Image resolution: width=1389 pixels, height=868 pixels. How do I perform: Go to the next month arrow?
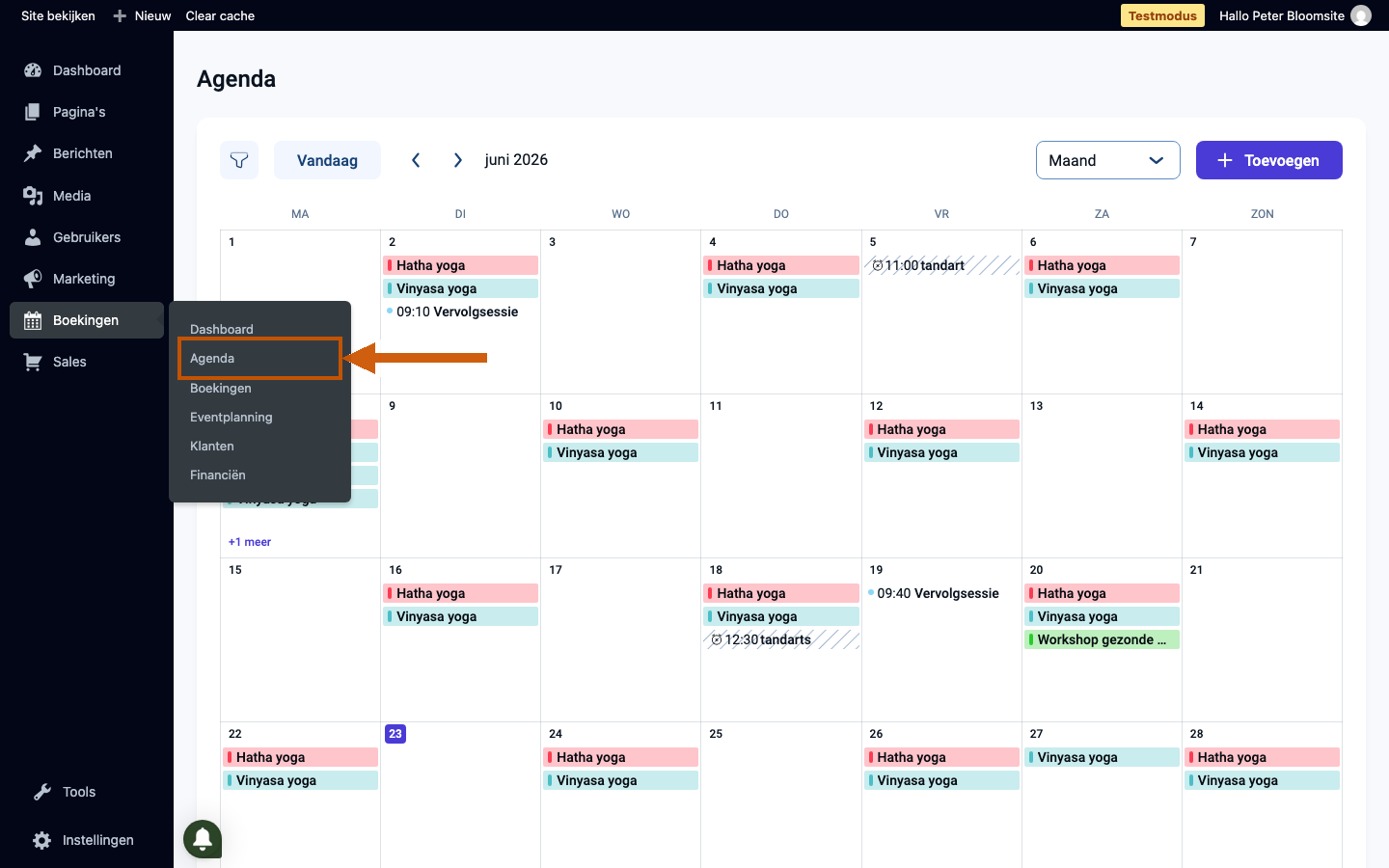pyautogui.click(x=458, y=160)
